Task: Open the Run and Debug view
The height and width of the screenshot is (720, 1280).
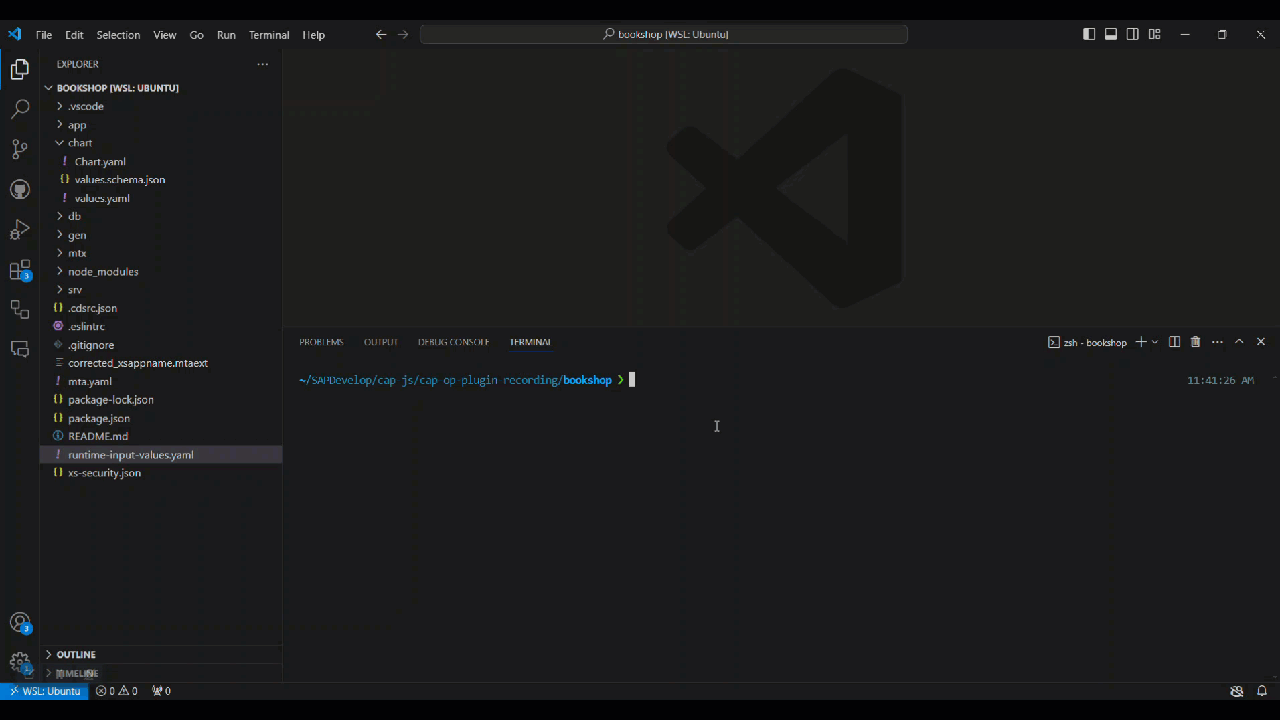Action: pos(20,230)
